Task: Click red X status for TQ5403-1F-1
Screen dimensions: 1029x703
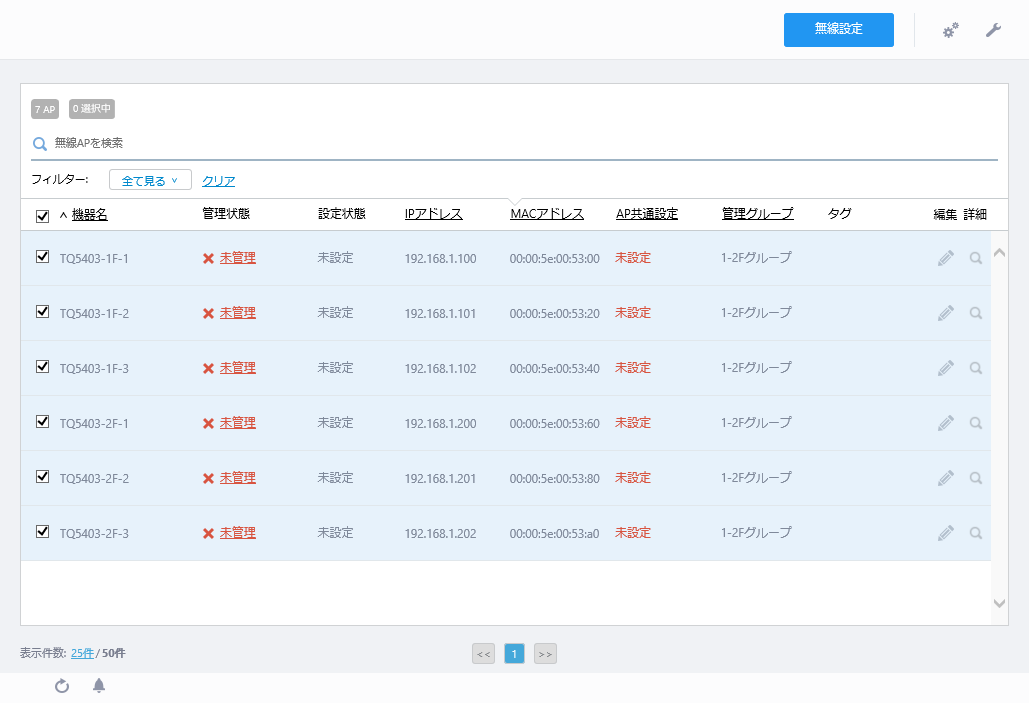Action: 209,259
